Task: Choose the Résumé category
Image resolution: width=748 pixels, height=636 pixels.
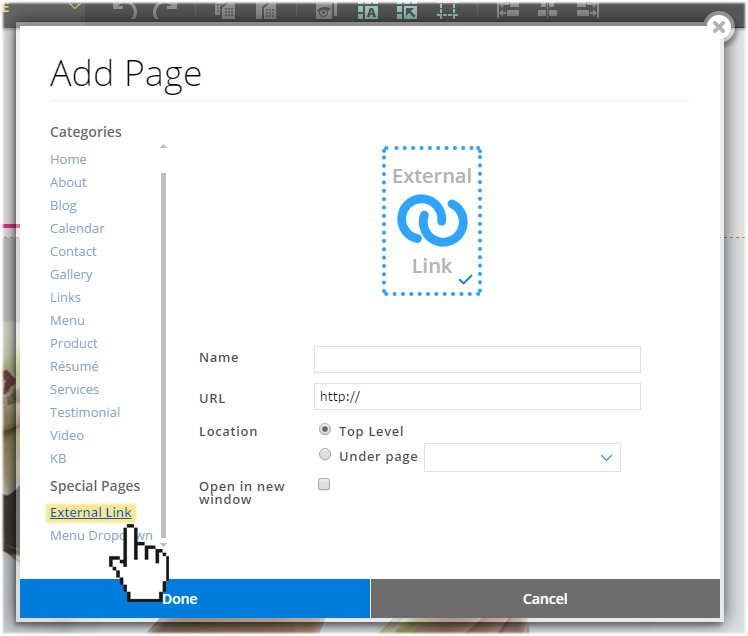Action: 74,366
